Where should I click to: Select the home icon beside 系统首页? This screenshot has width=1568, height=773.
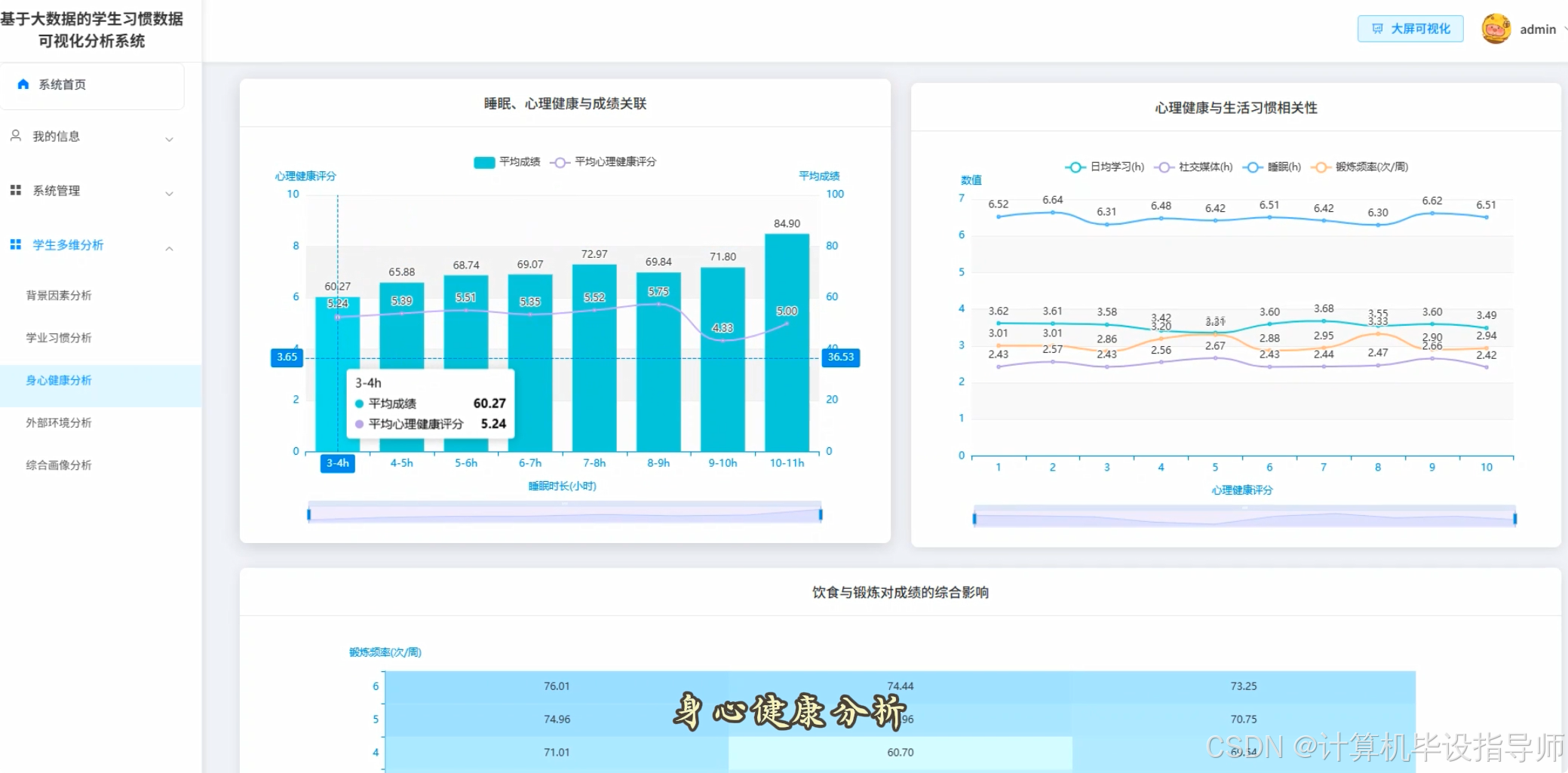pos(23,83)
